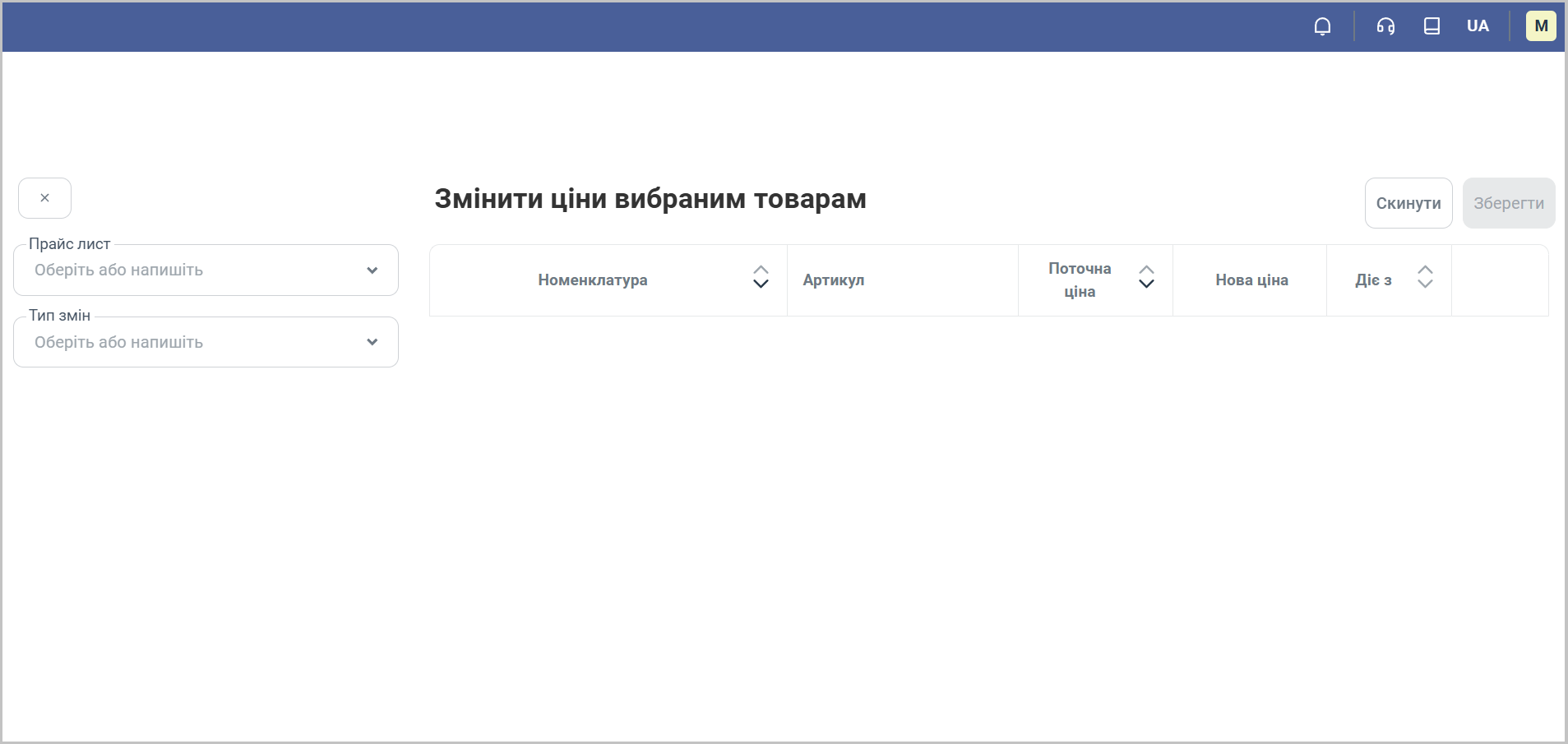Open the documentation book icon

coord(1432,26)
